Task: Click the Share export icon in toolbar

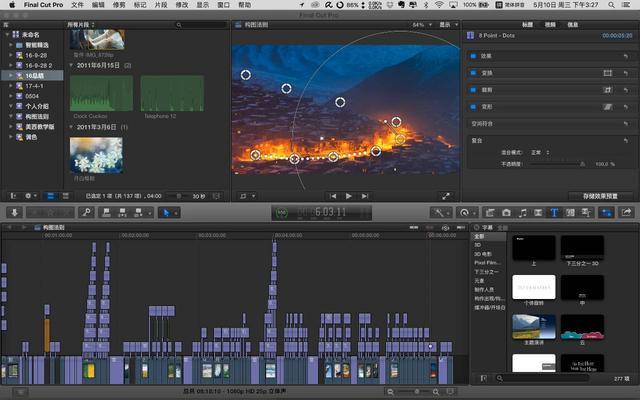Action: coord(627,212)
